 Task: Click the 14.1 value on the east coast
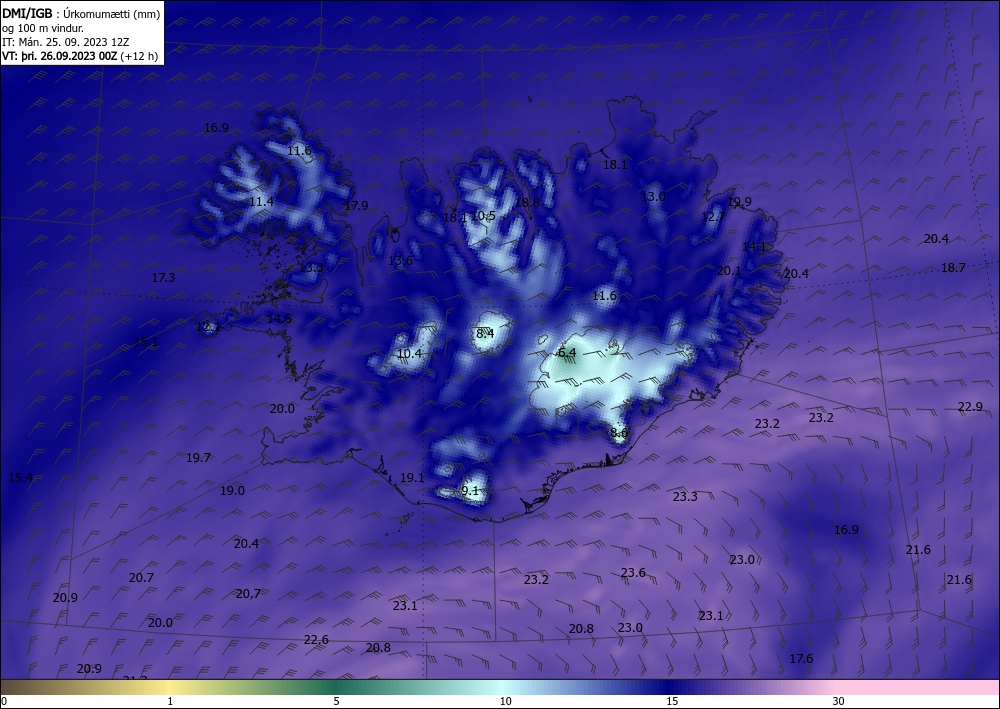point(754,246)
